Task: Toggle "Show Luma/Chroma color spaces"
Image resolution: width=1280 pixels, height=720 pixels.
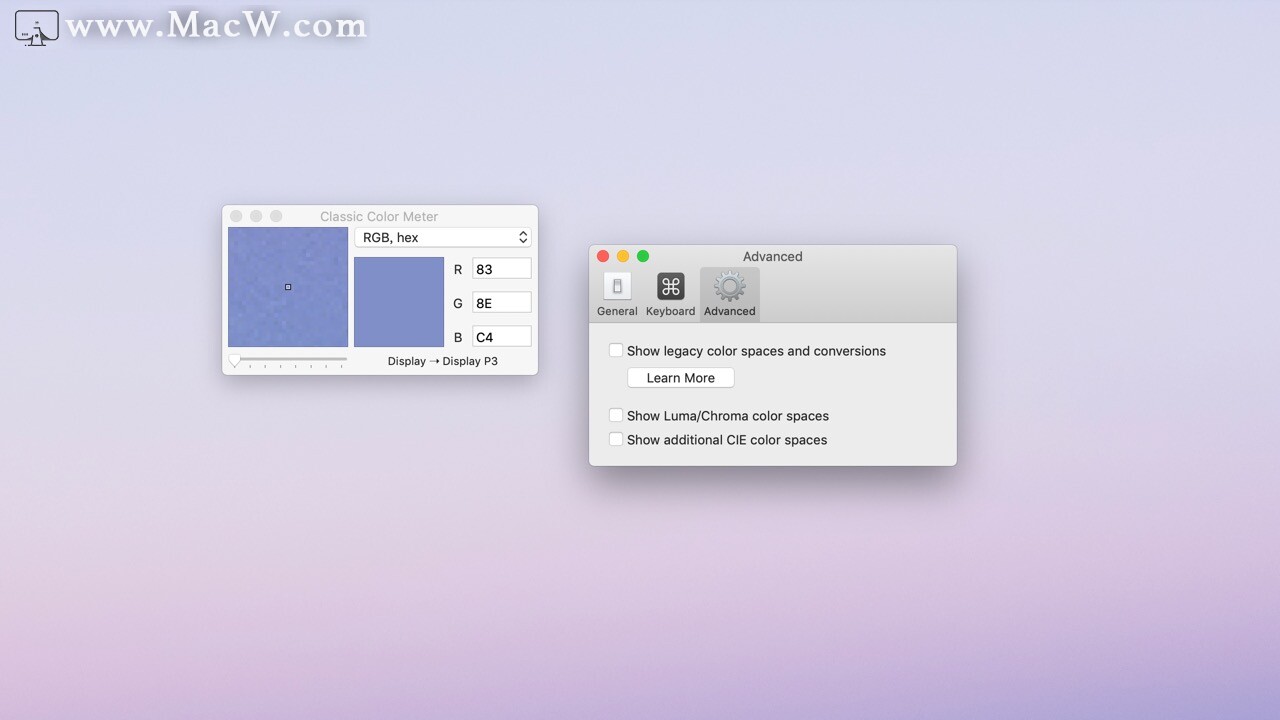Action: pyautogui.click(x=616, y=415)
